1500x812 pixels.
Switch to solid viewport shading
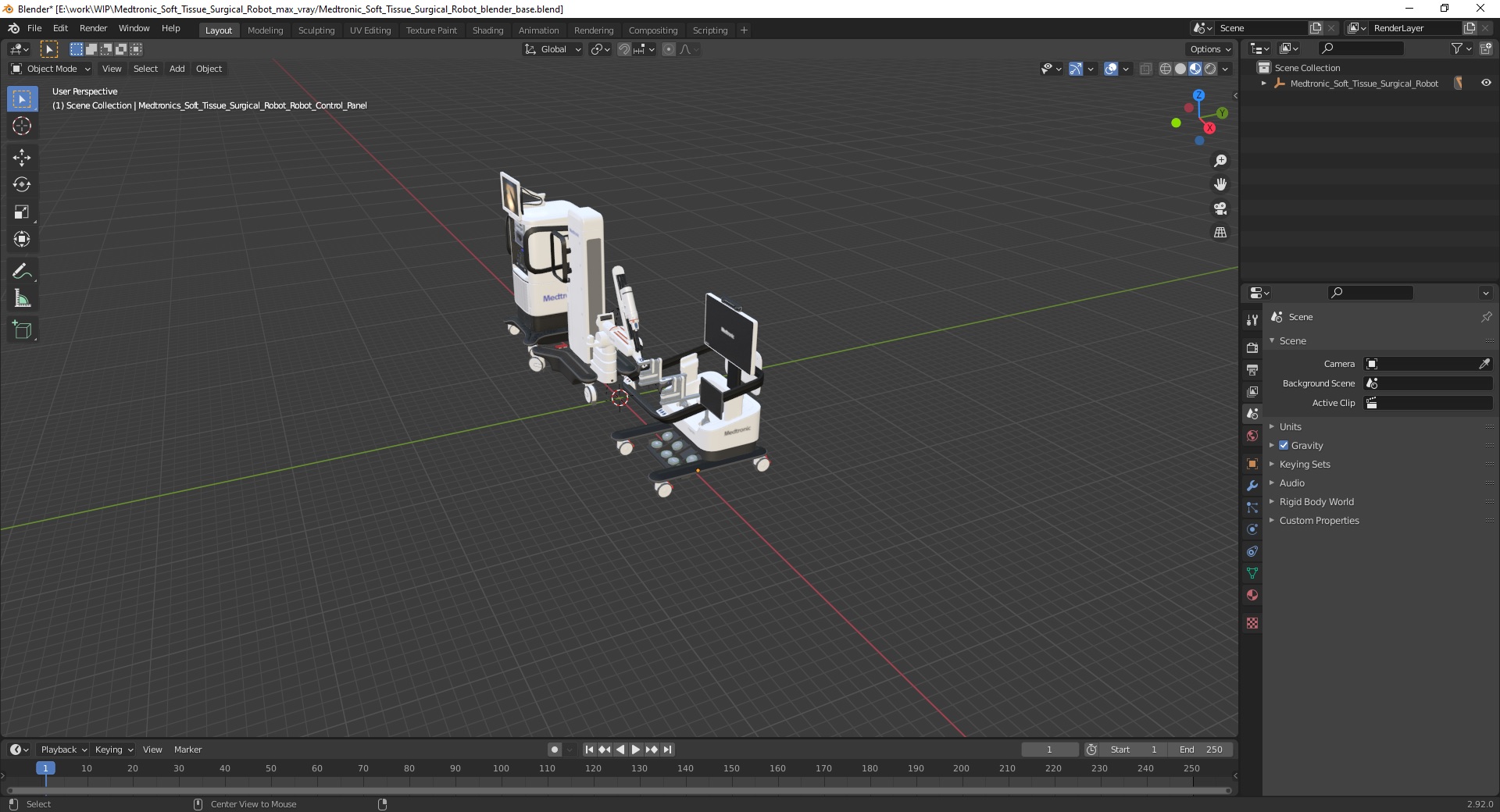click(x=1180, y=69)
